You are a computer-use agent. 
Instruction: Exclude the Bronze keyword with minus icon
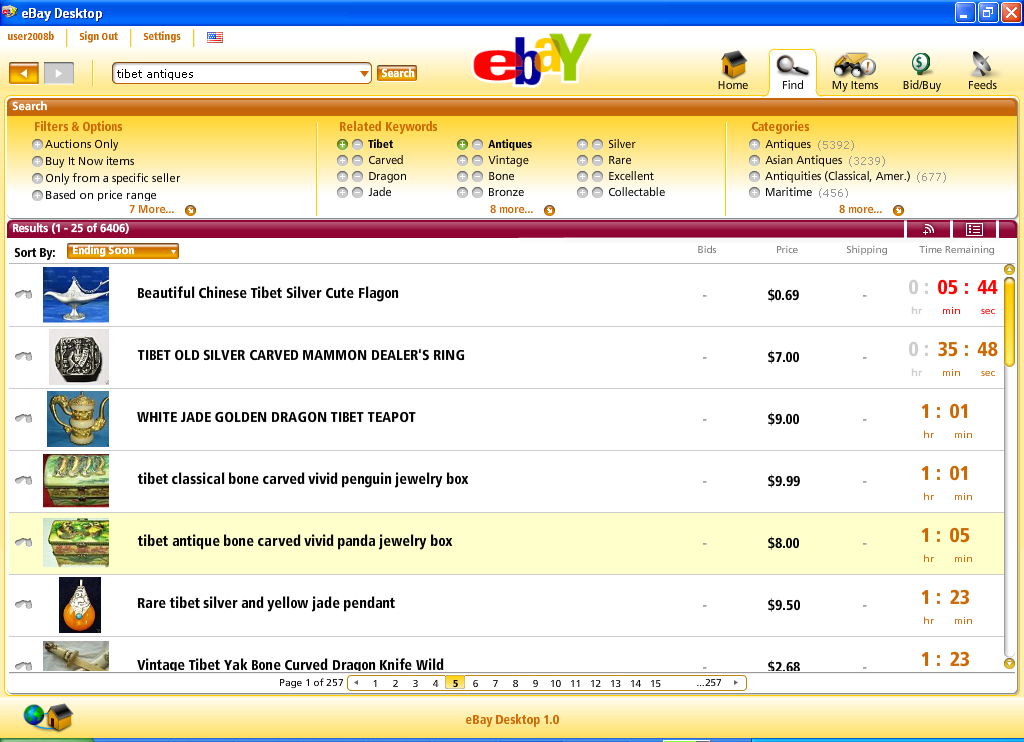tap(477, 192)
